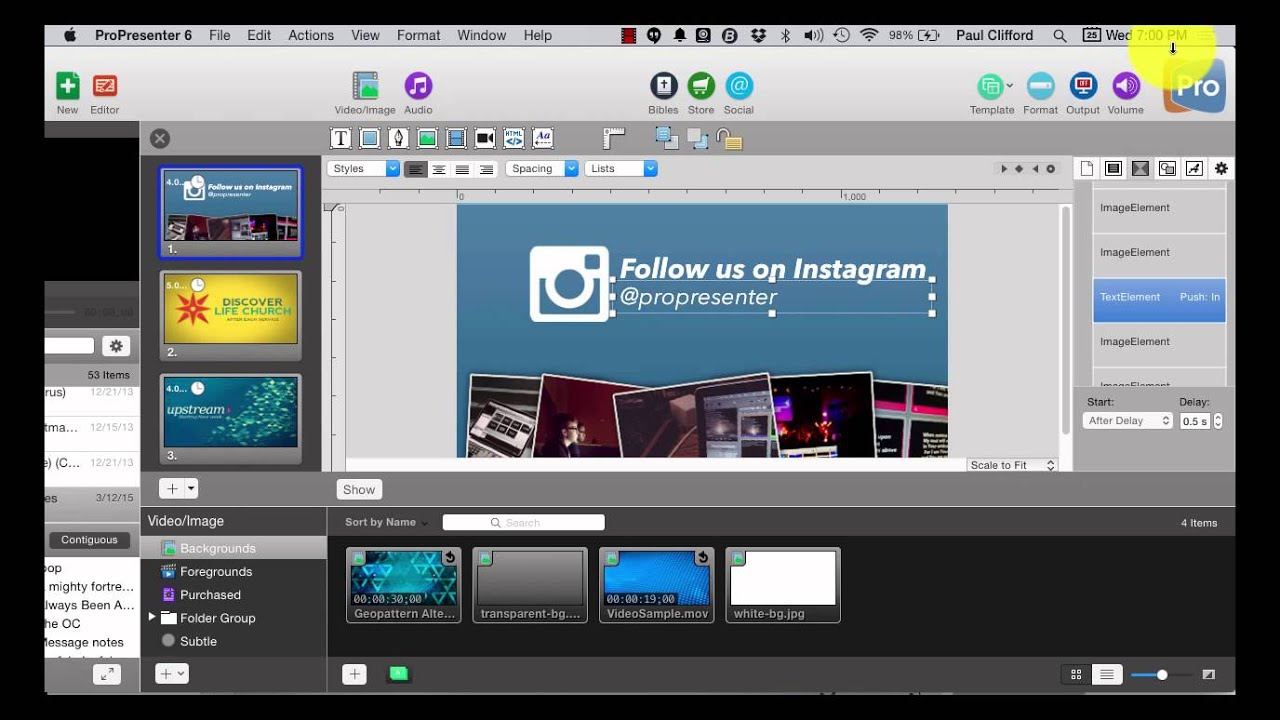
Task: Insert a video filmstrip element
Action: pos(456,139)
